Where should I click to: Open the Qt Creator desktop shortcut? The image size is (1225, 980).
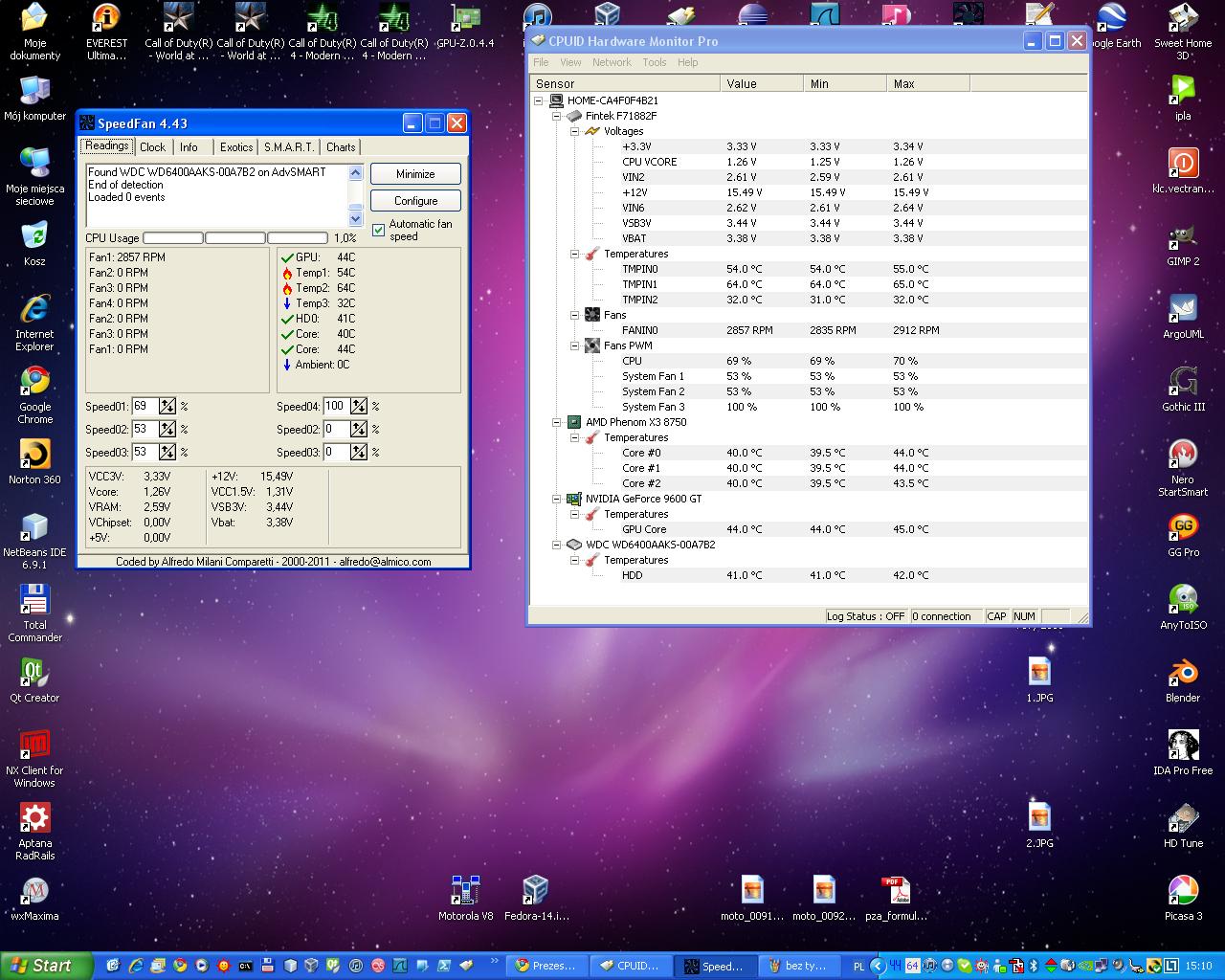tap(34, 675)
